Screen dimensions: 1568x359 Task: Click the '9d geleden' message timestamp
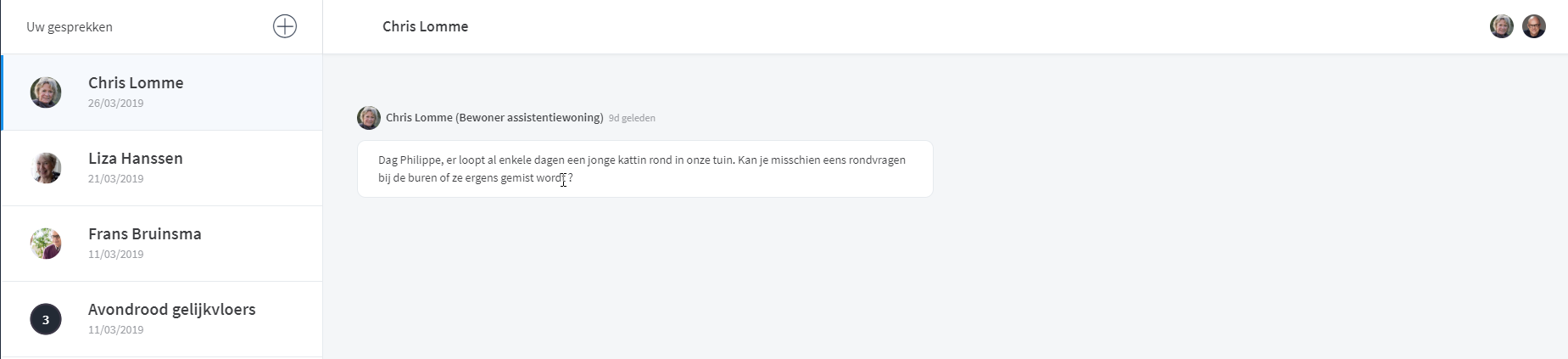pyautogui.click(x=632, y=119)
